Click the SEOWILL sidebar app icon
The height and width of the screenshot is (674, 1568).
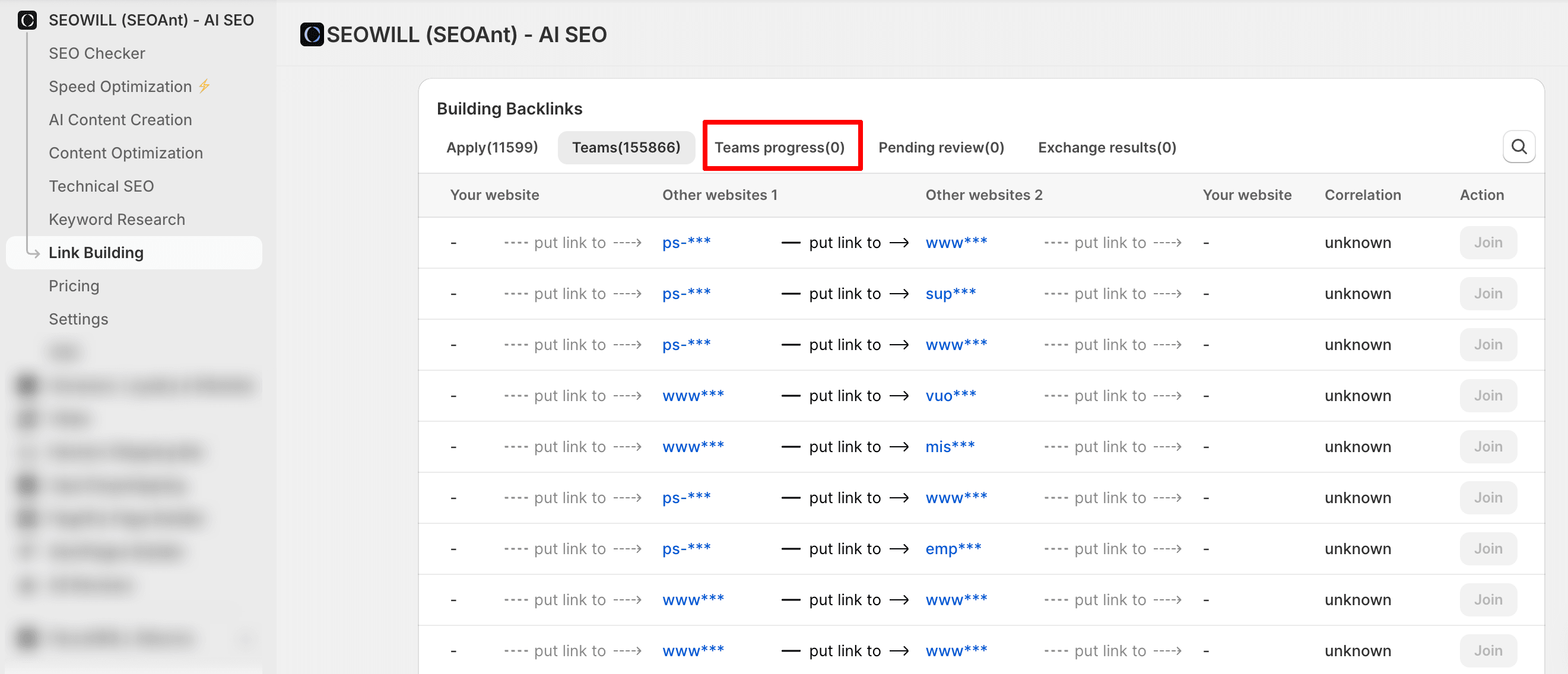(27, 20)
